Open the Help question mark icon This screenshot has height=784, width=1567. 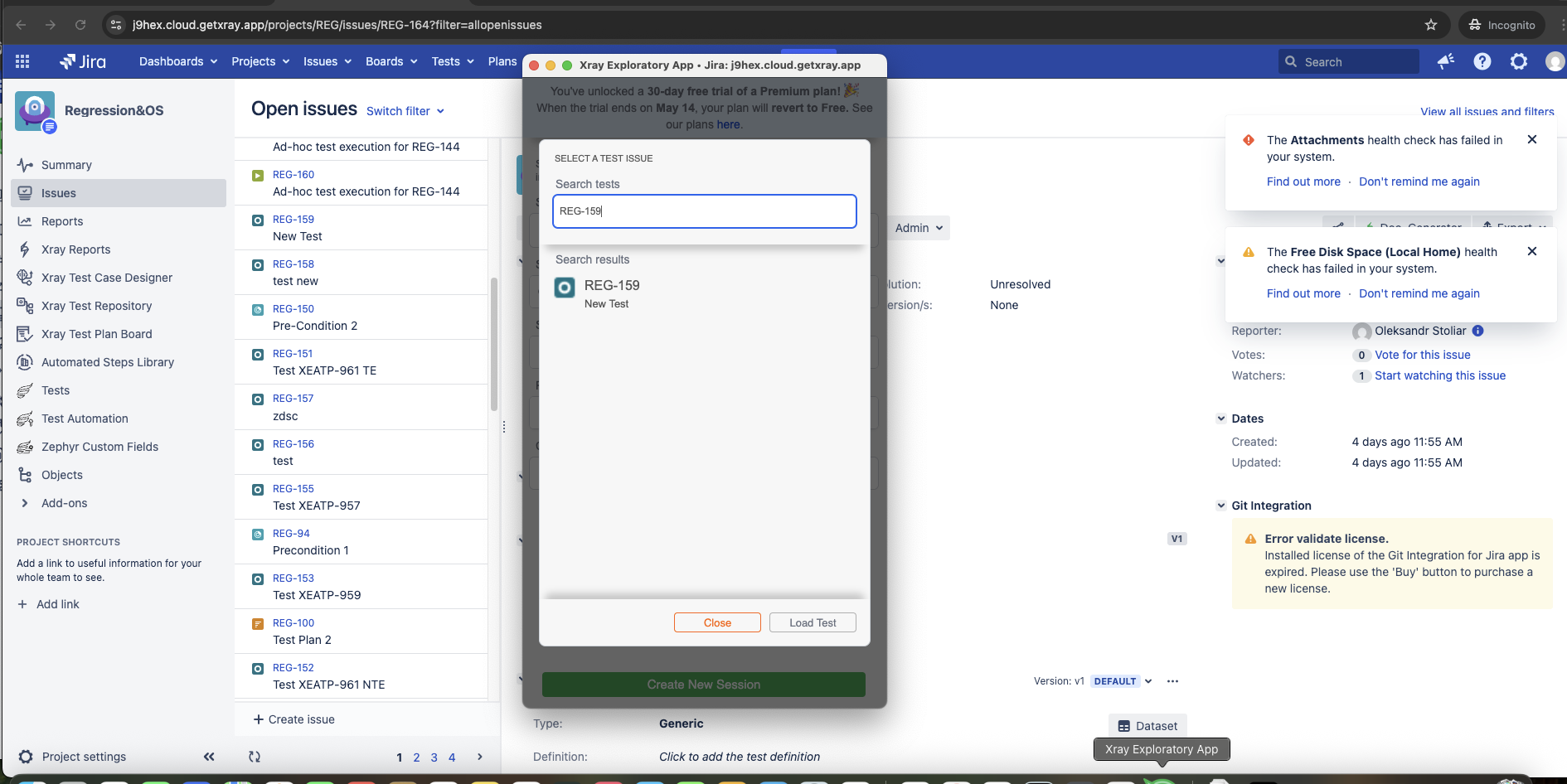(x=1482, y=61)
